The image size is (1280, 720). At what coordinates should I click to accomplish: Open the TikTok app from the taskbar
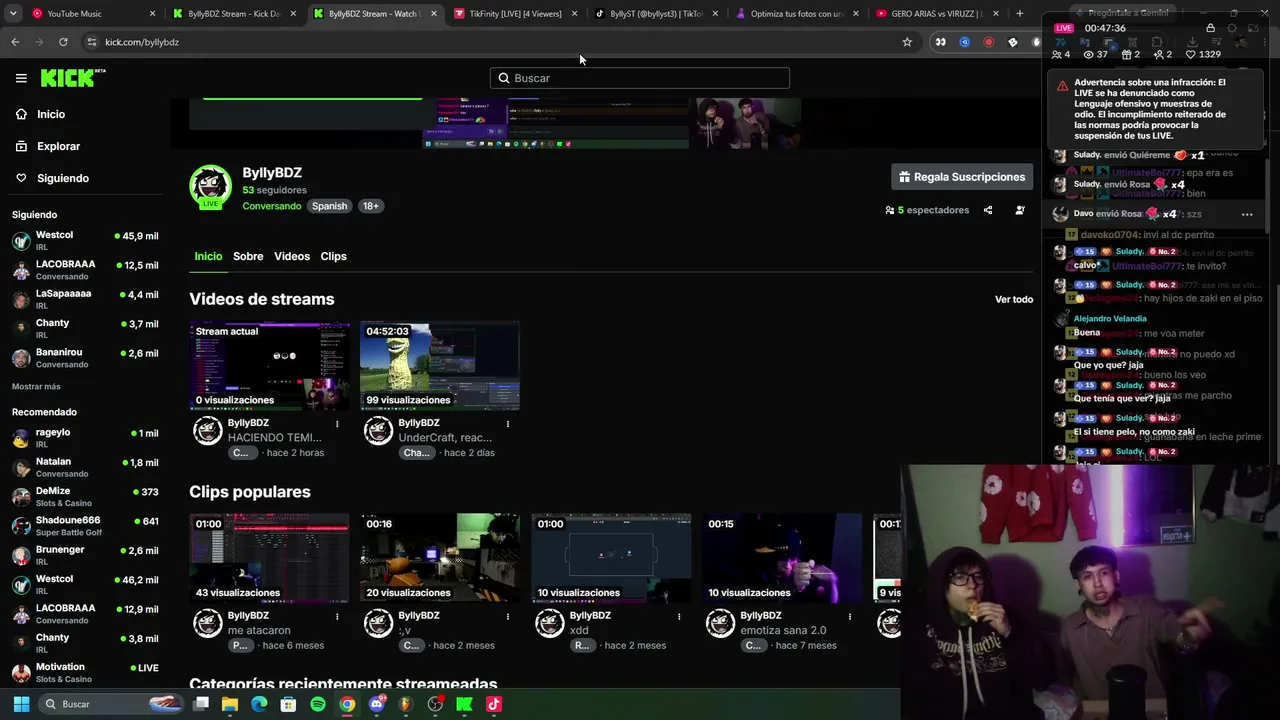493,704
